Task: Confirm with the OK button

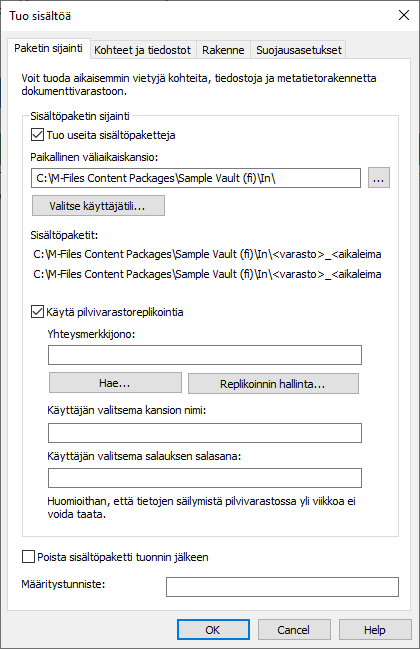Action: pos(213,630)
